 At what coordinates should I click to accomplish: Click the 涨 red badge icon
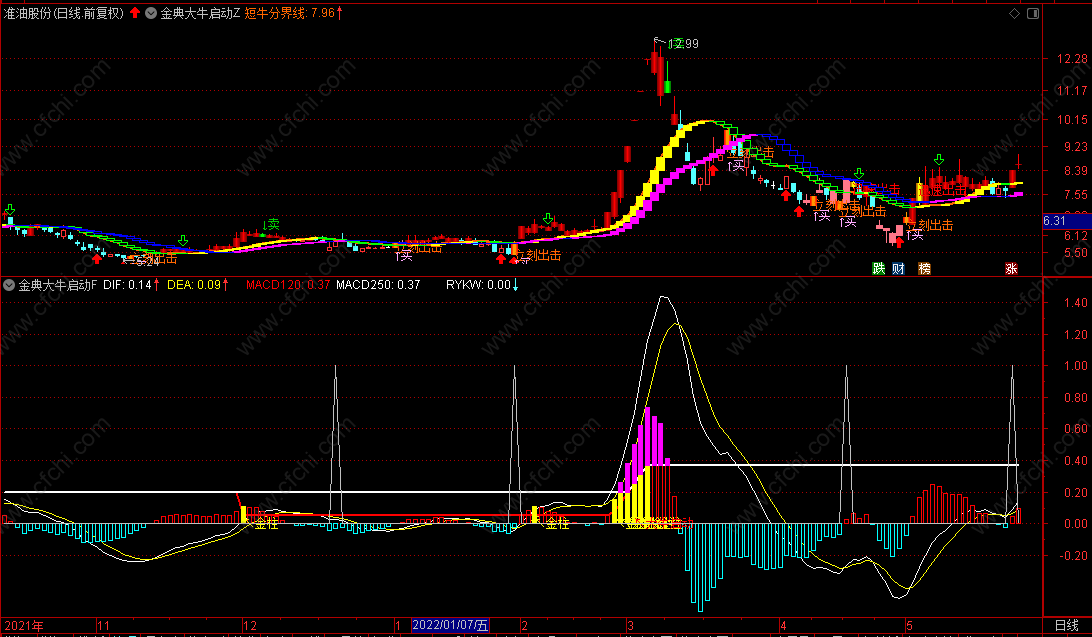pos(1011,269)
